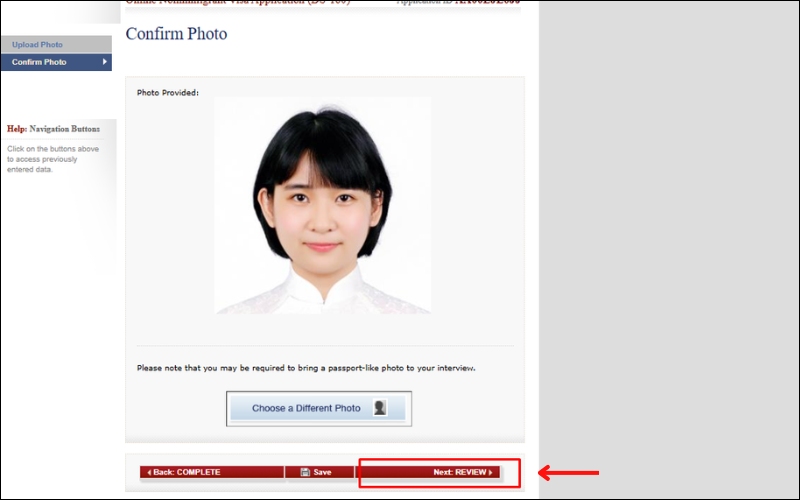Click the portrait icon on the photo button

click(380, 408)
